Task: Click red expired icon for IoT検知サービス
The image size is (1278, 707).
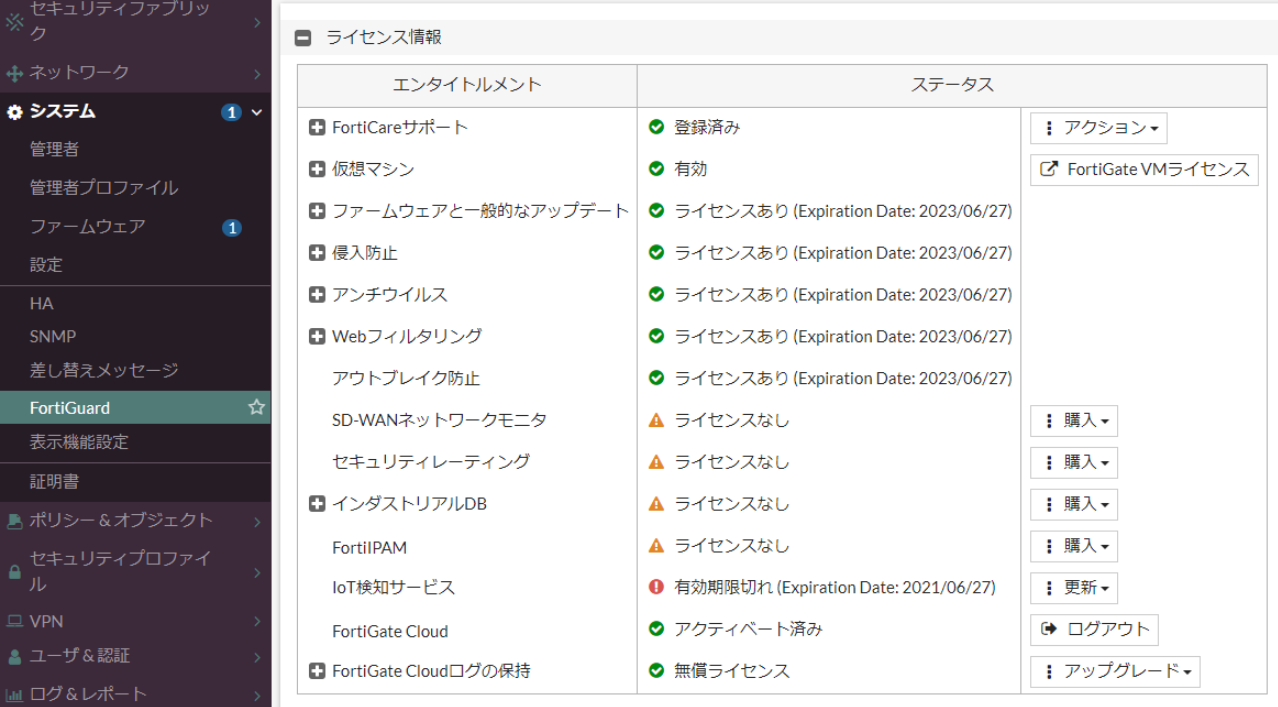Action: (x=656, y=587)
